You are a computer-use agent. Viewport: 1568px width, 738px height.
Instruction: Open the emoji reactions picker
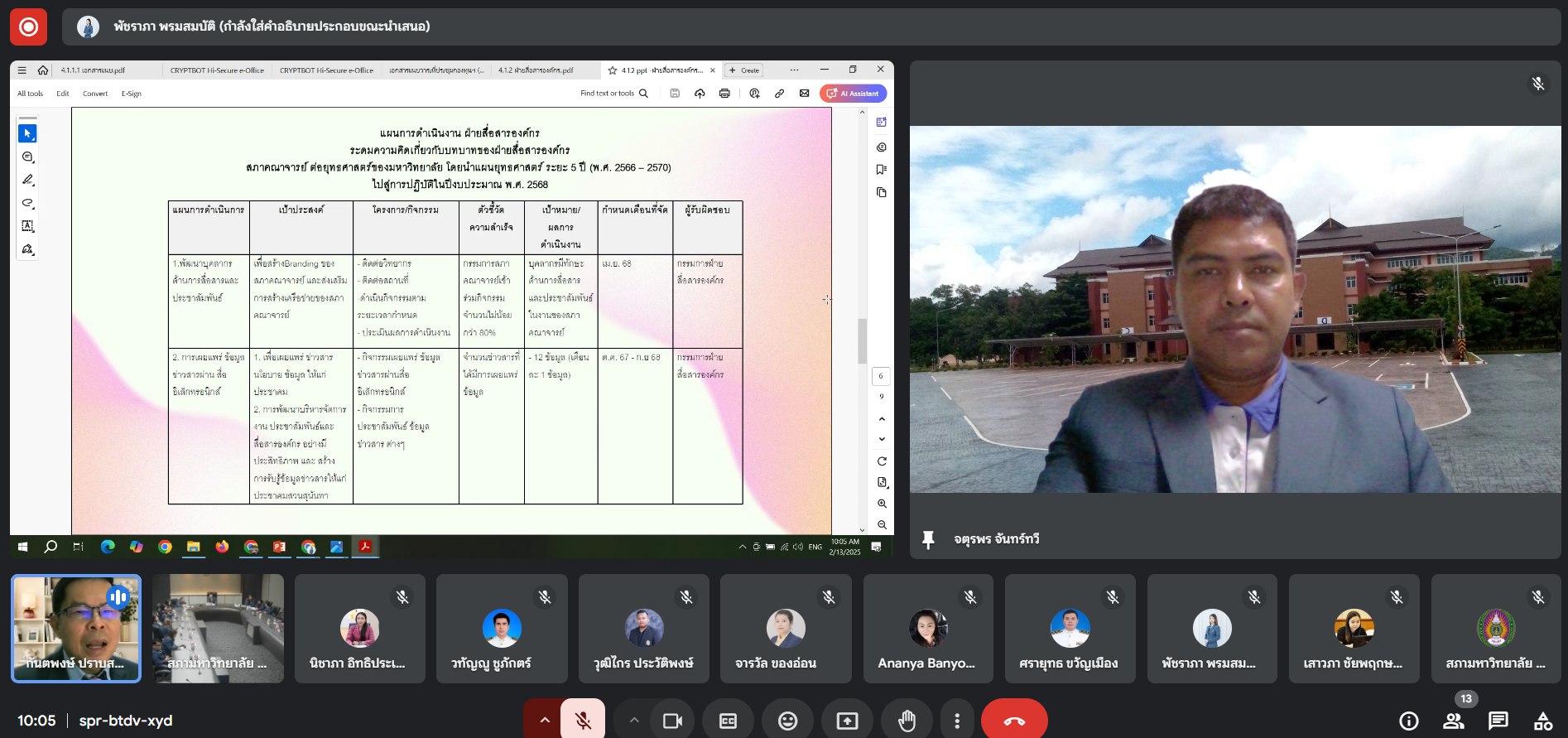click(787, 721)
